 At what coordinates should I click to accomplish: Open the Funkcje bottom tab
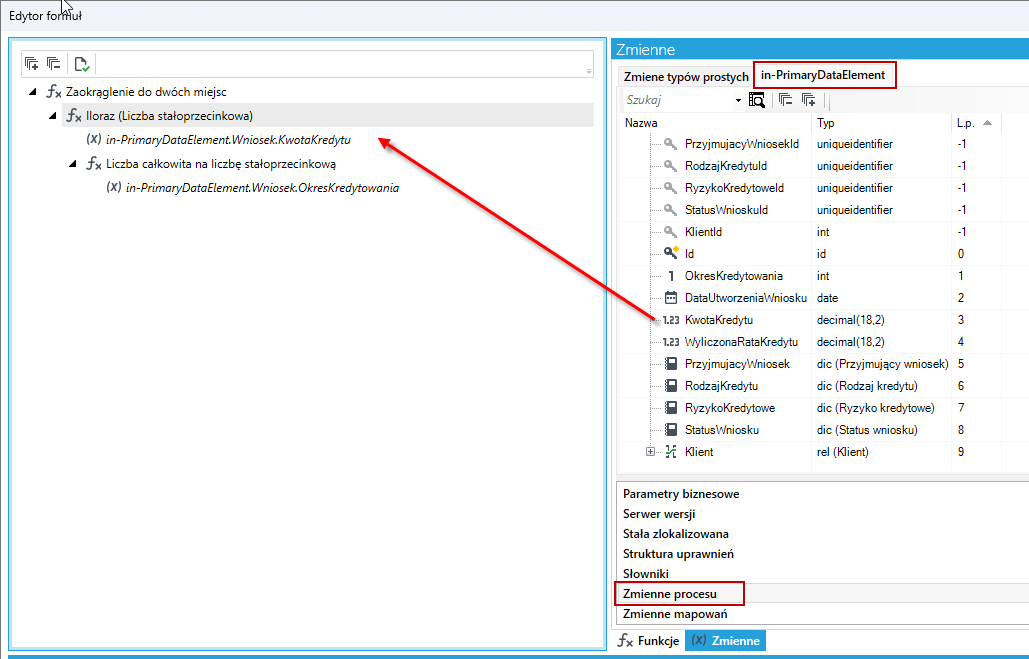pos(649,641)
